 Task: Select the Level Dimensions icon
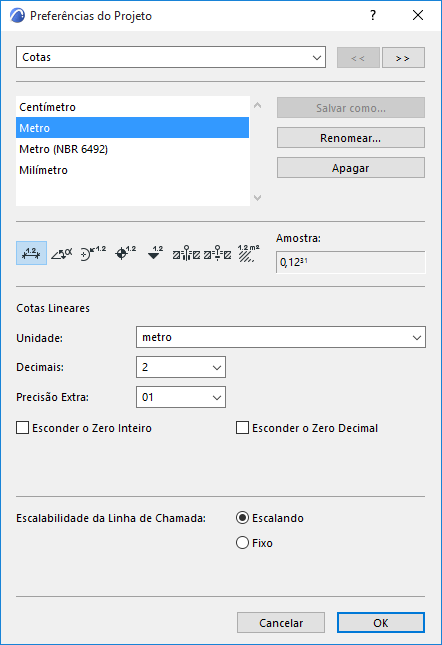[x=125, y=253]
